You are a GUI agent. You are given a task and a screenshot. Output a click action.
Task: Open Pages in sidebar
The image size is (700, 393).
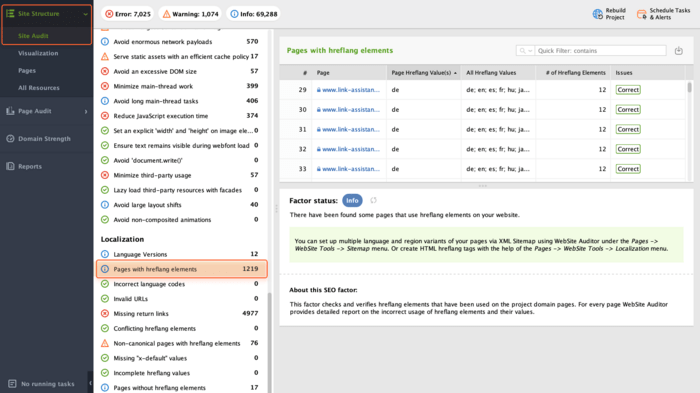pyautogui.click(x=27, y=71)
